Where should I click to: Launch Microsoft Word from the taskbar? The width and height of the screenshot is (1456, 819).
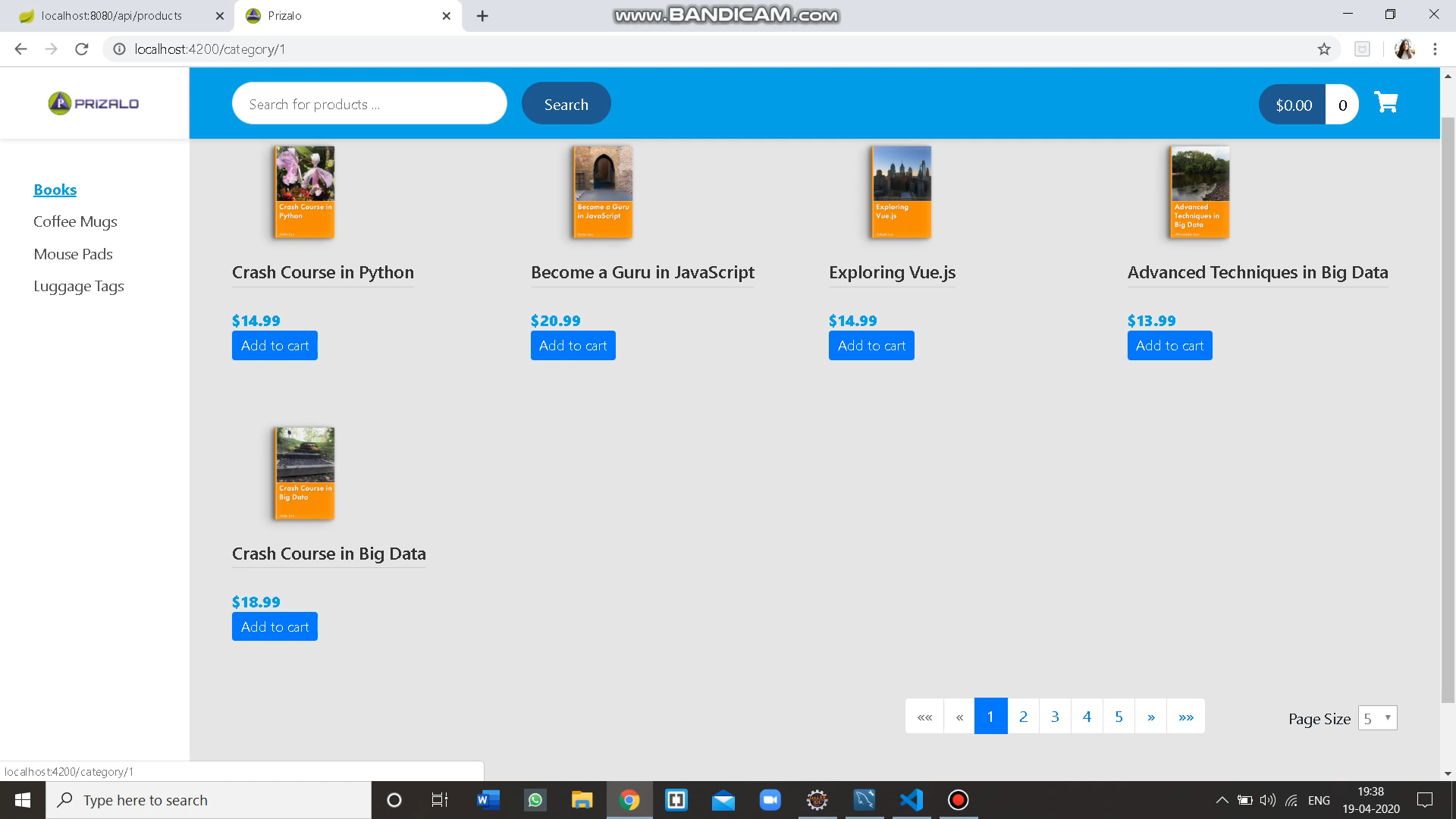click(486, 800)
